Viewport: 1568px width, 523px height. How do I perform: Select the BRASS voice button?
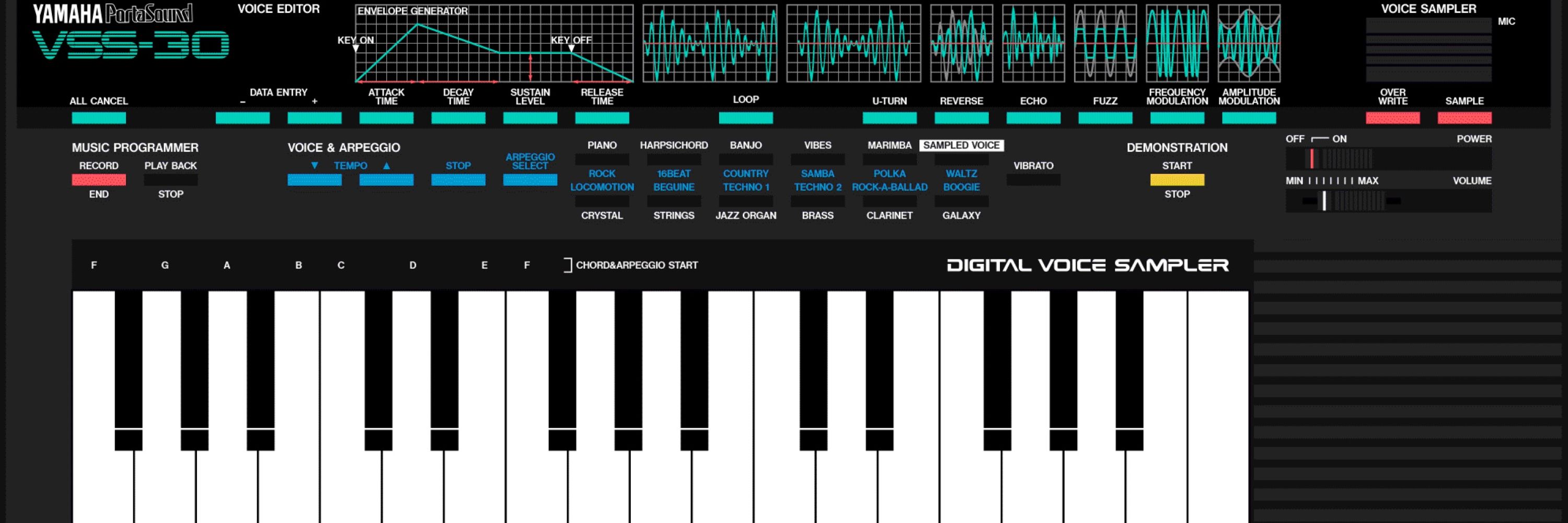817,201
